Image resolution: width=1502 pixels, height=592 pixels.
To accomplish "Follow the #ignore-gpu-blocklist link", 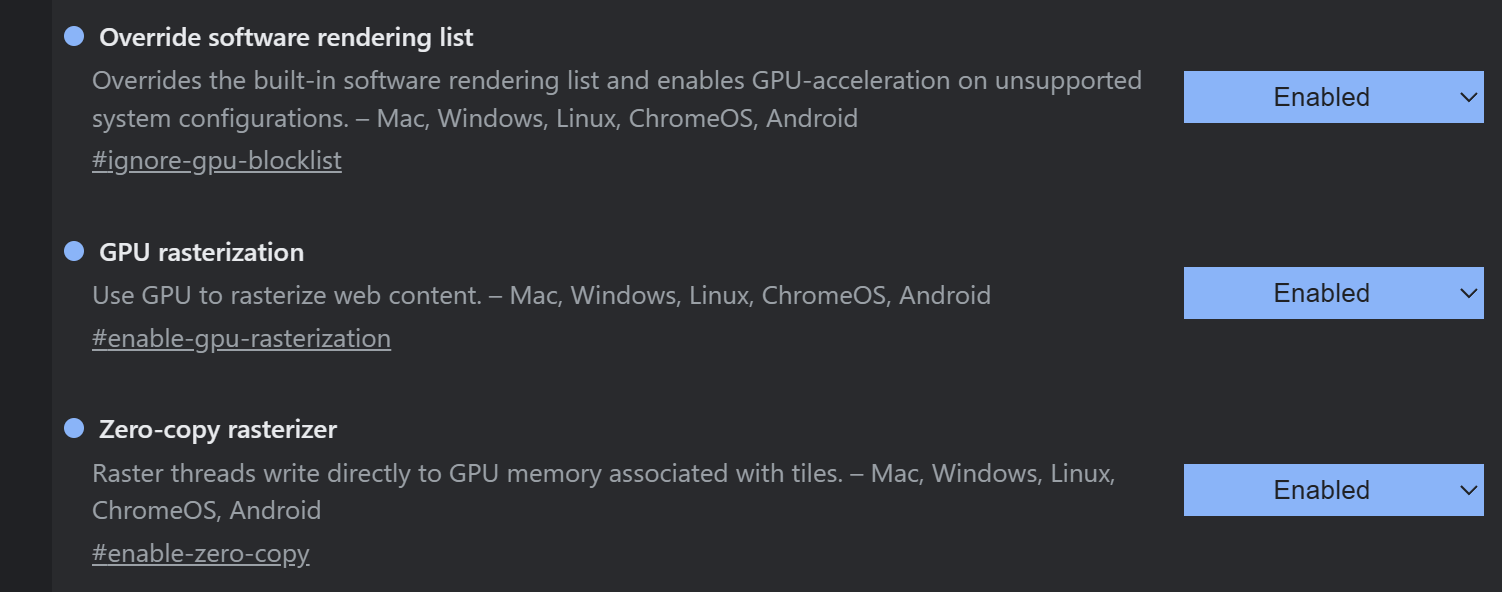I will point(217,161).
